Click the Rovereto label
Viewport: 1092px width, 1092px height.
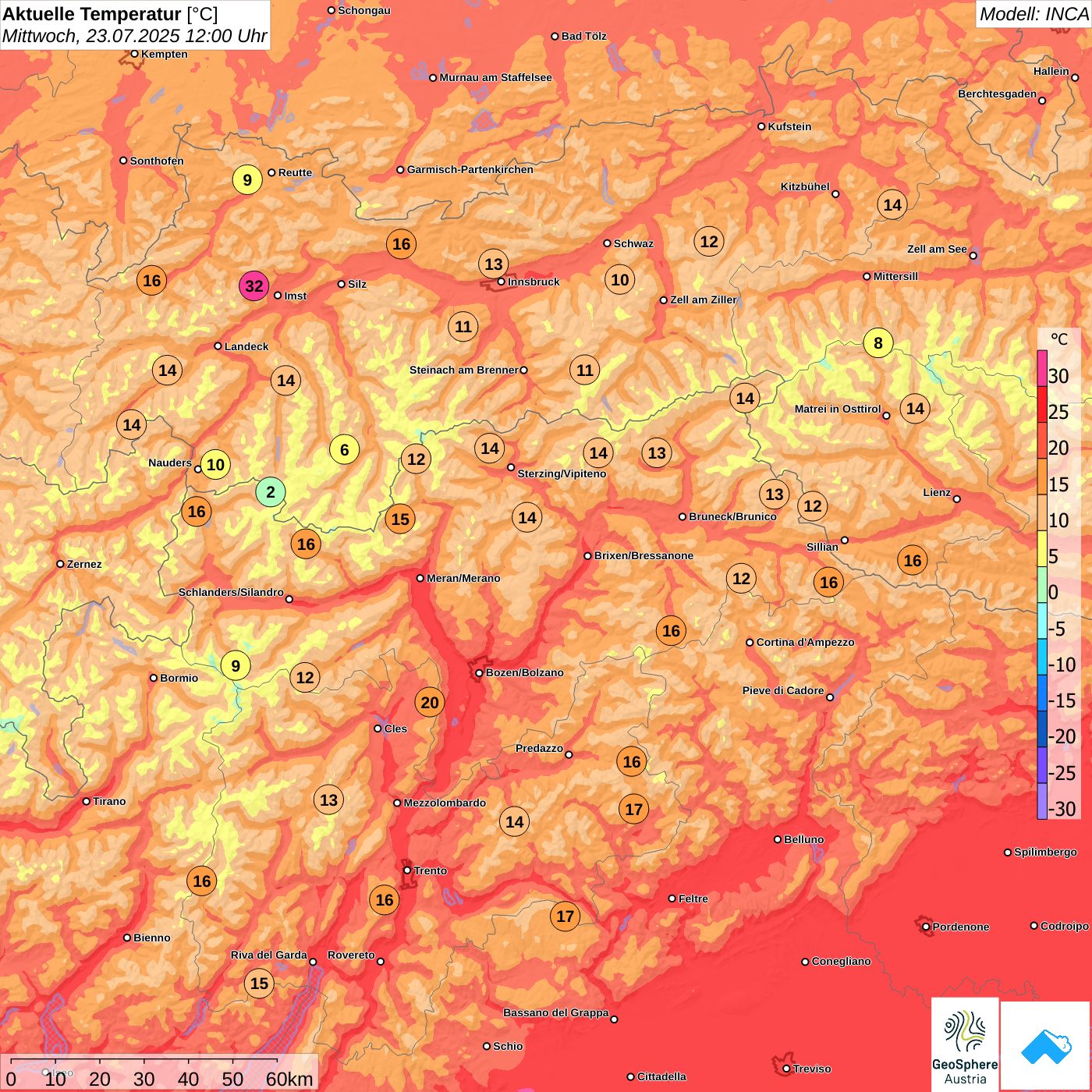(351, 955)
